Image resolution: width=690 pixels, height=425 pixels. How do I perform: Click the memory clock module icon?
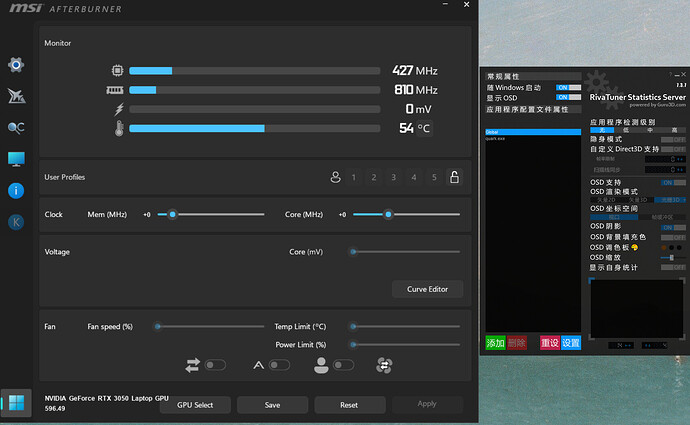point(115,90)
